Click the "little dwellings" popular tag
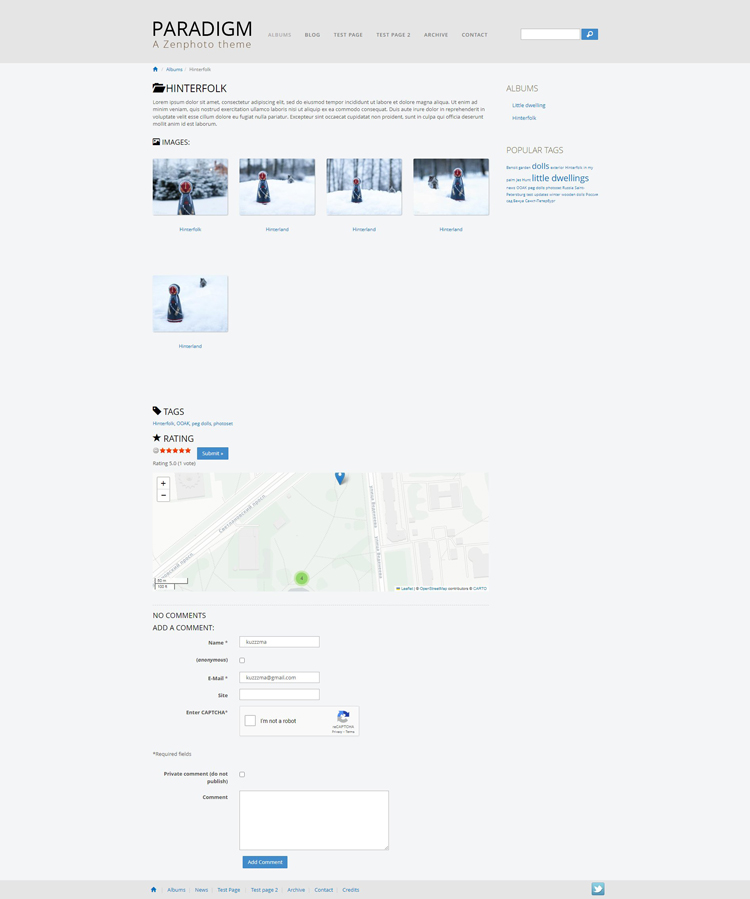The image size is (750, 899). (x=560, y=178)
